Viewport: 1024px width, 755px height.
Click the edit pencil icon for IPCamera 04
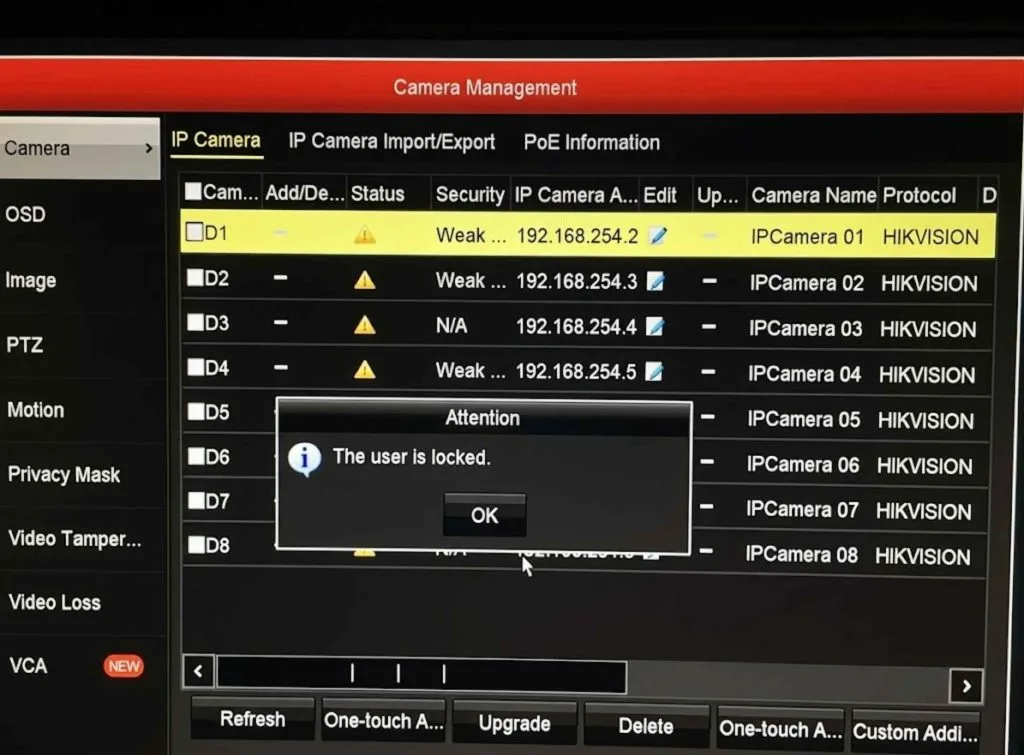click(x=654, y=372)
